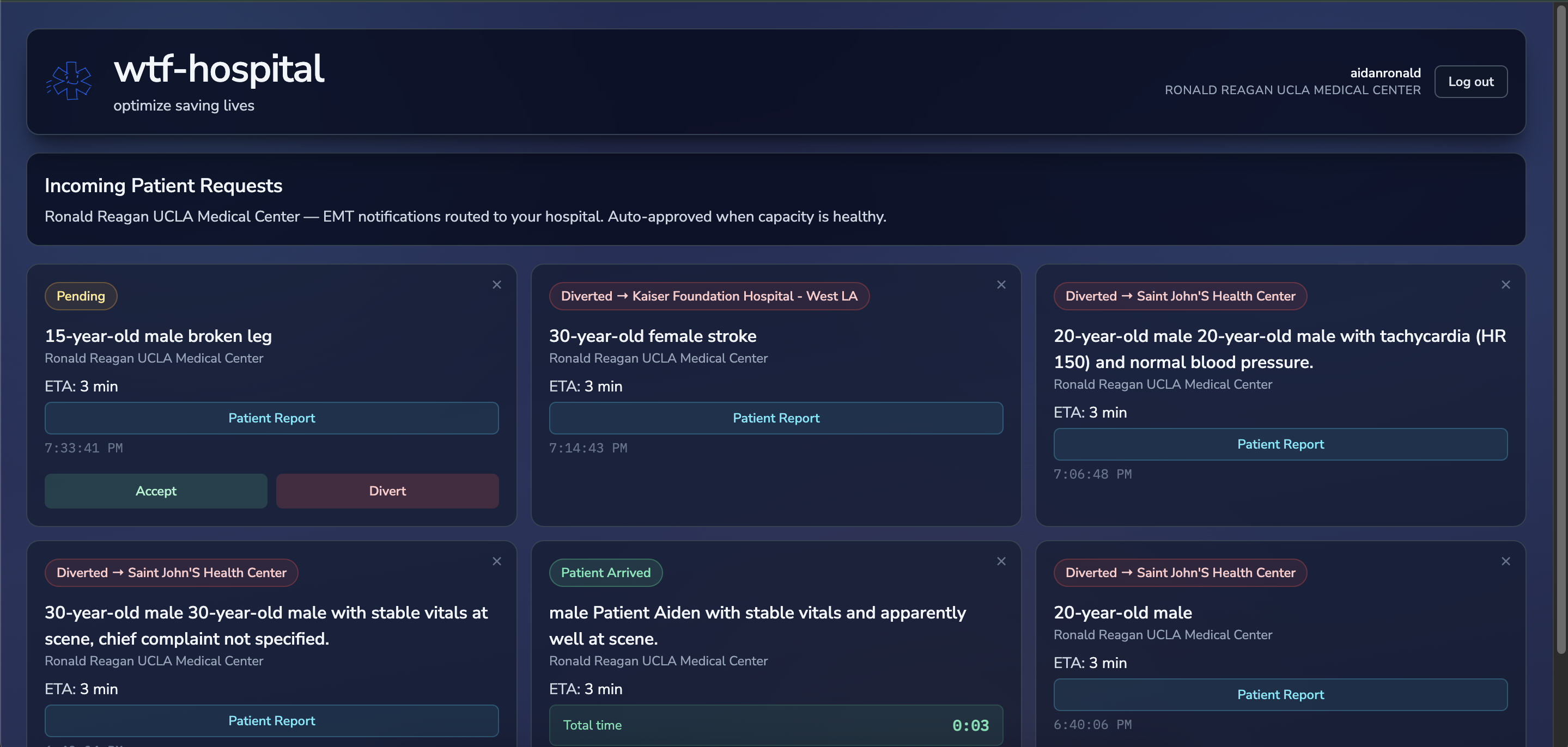Click the Pending status badge
This screenshot has height=747, width=1568.
pyautogui.click(x=81, y=296)
